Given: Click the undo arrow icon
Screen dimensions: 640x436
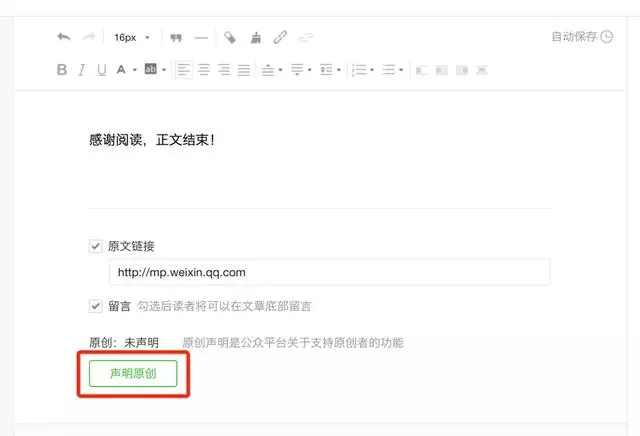Looking at the screenshot, I should (x=64, y=37).
